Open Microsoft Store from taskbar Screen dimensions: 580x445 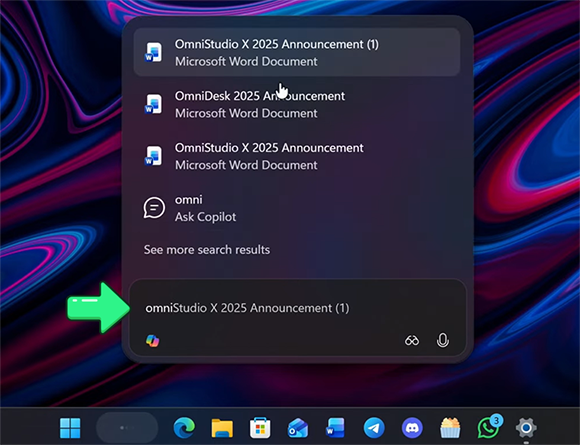pyautogui.click(x=260, y=428)
